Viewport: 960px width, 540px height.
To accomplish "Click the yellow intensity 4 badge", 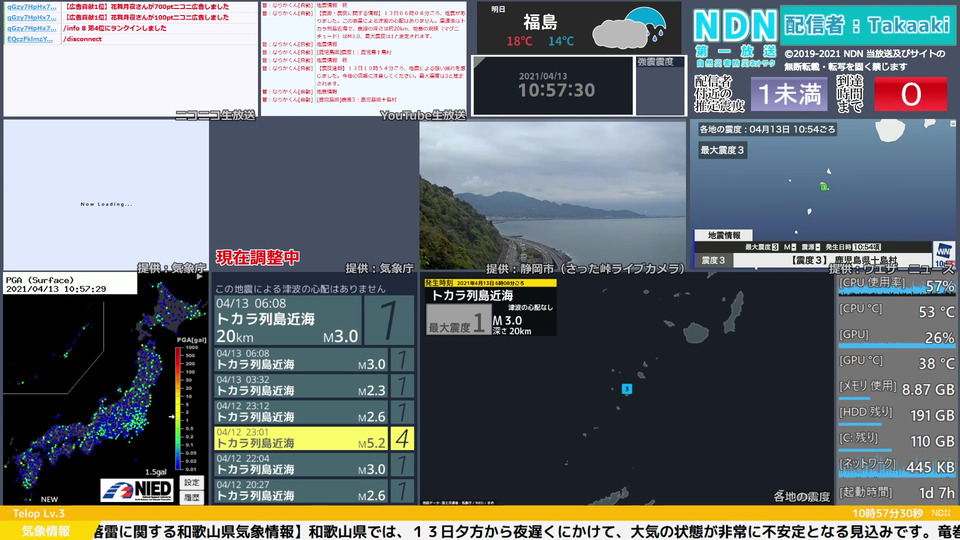I will pos(402,438).
